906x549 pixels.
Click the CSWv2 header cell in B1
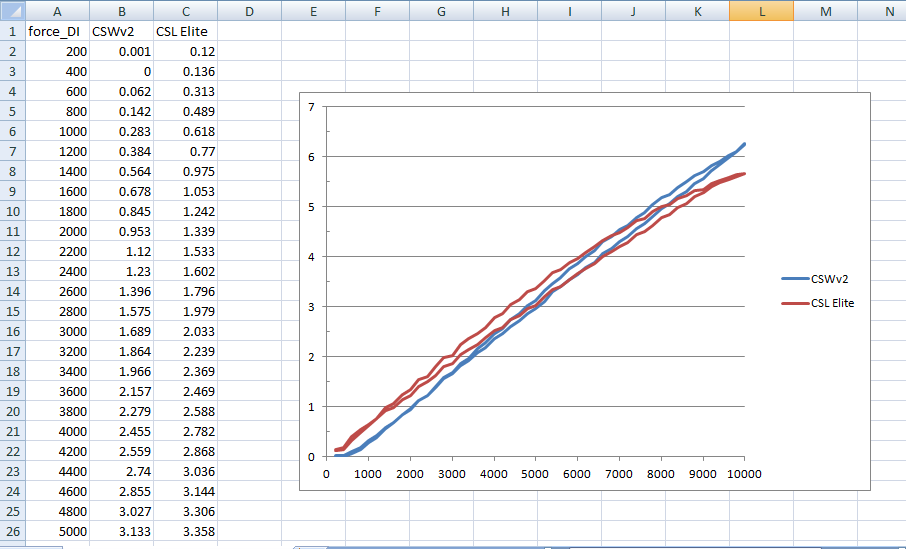(121, 31)
